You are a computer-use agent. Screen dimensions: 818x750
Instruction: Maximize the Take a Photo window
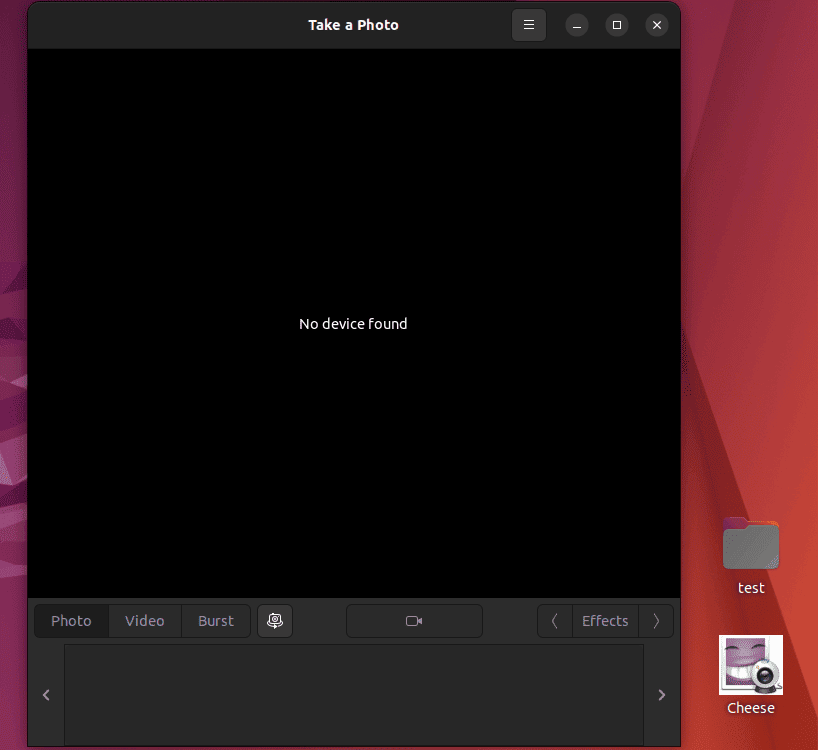tap(617, 25)
